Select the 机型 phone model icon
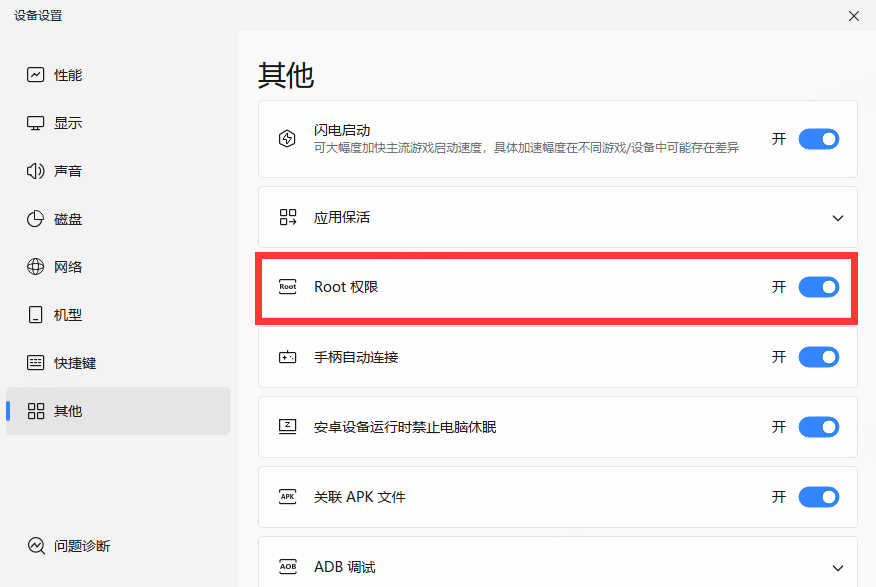The image size is (876, 587). click(x=36, y=315)
